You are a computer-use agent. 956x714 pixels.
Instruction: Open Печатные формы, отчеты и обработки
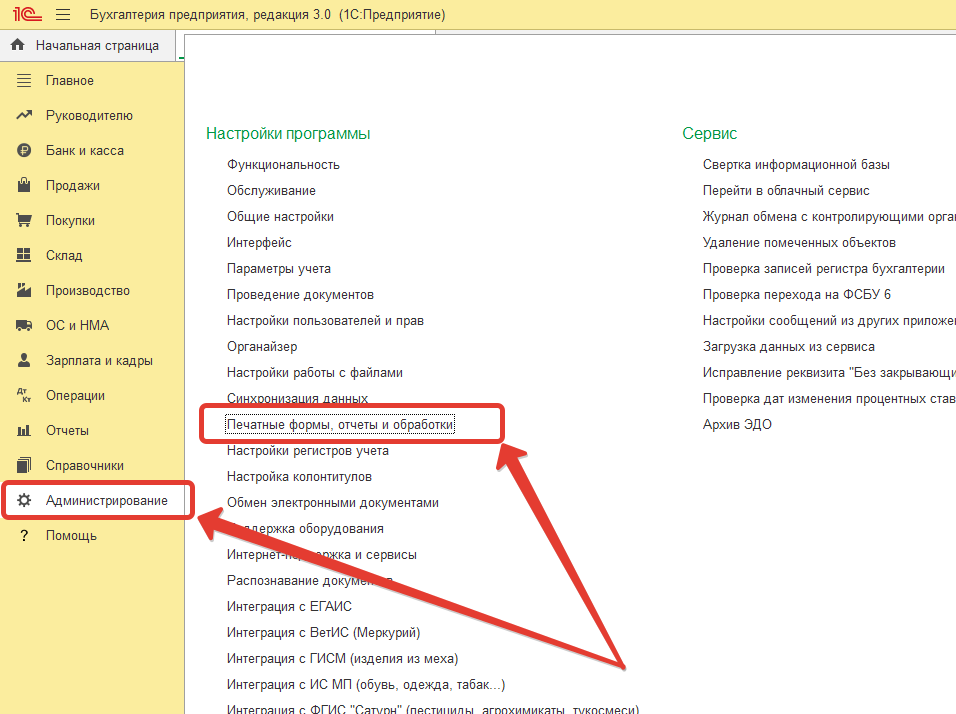pos(340,424)
